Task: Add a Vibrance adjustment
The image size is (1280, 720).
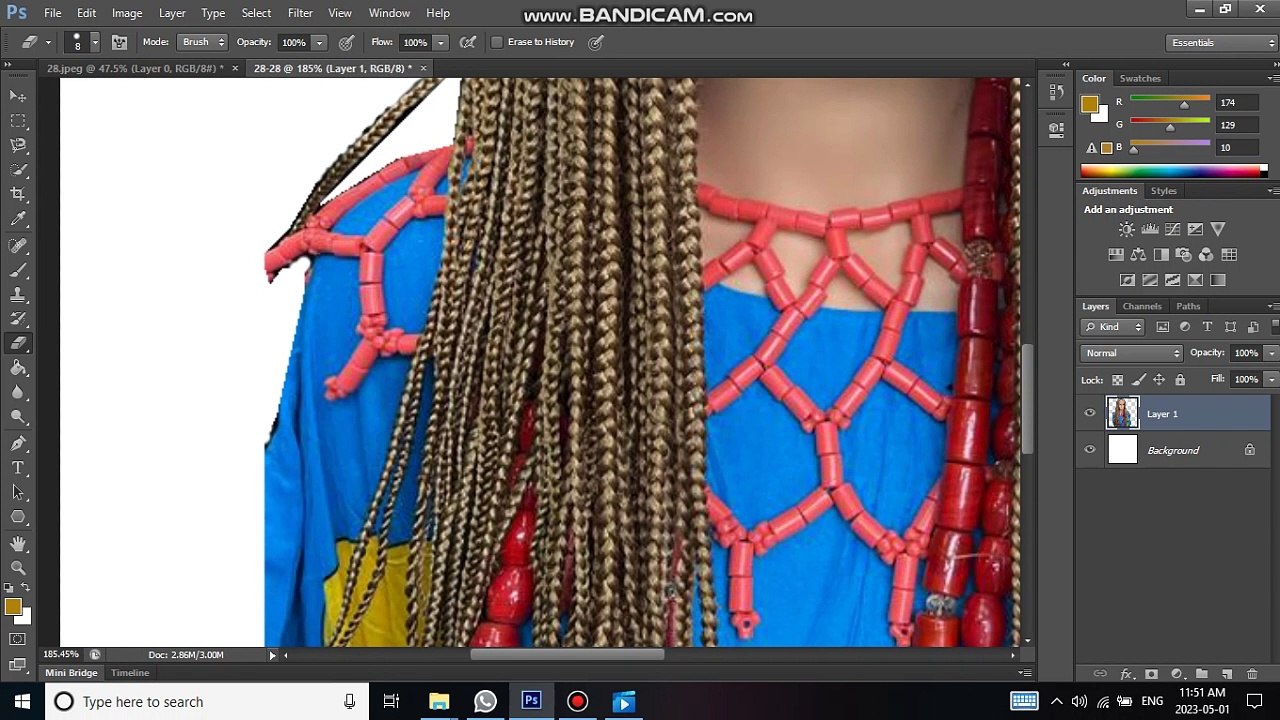Action: pos(1217,230)
